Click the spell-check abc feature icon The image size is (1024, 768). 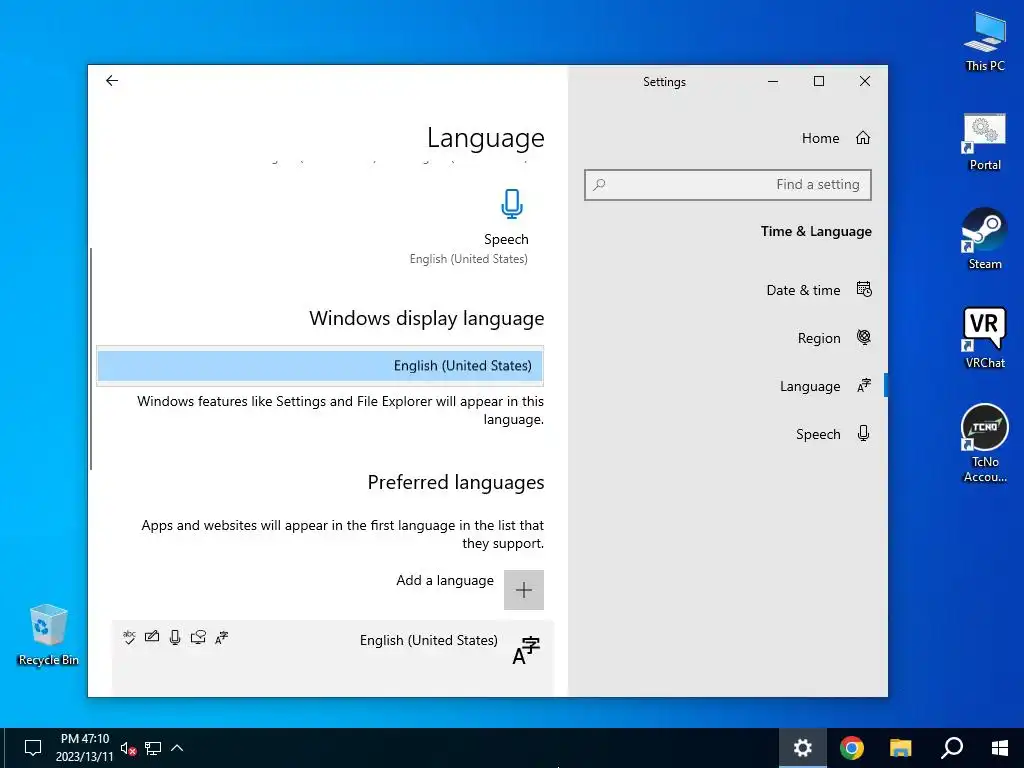tap(129, 637)
